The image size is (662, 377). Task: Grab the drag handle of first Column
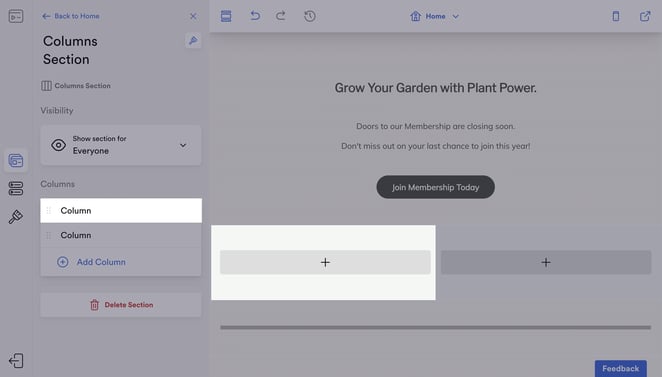(49, 210)
